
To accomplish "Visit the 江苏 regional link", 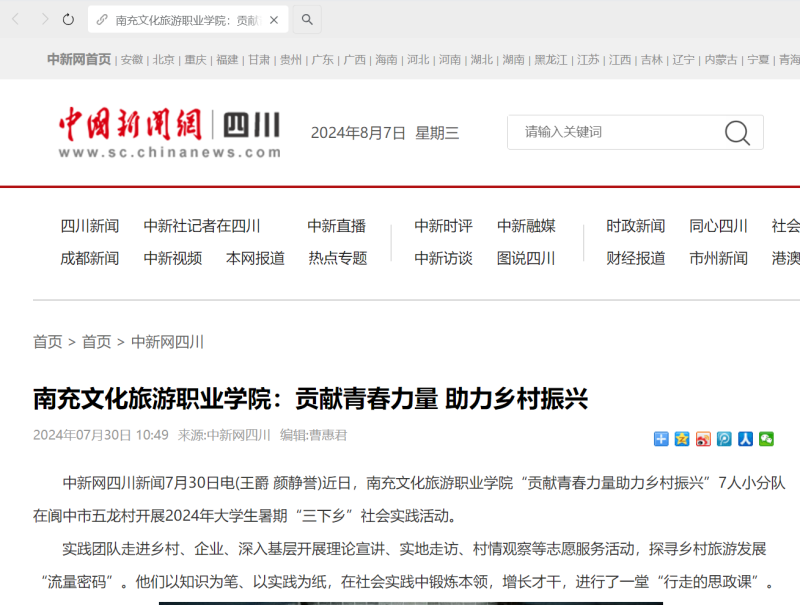I will [x=588, y=60].
